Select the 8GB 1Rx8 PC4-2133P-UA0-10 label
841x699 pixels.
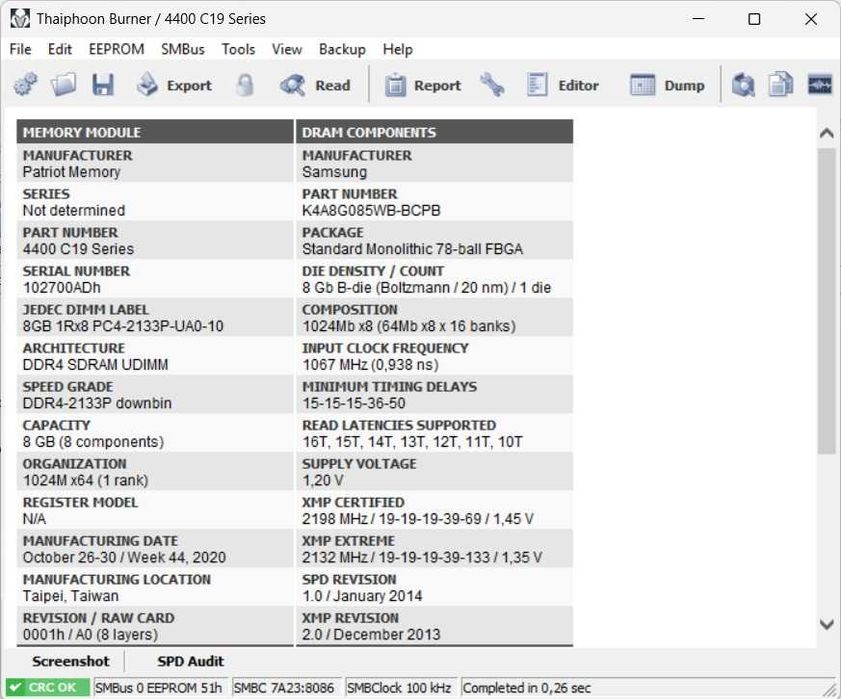[x=123, y=326]
